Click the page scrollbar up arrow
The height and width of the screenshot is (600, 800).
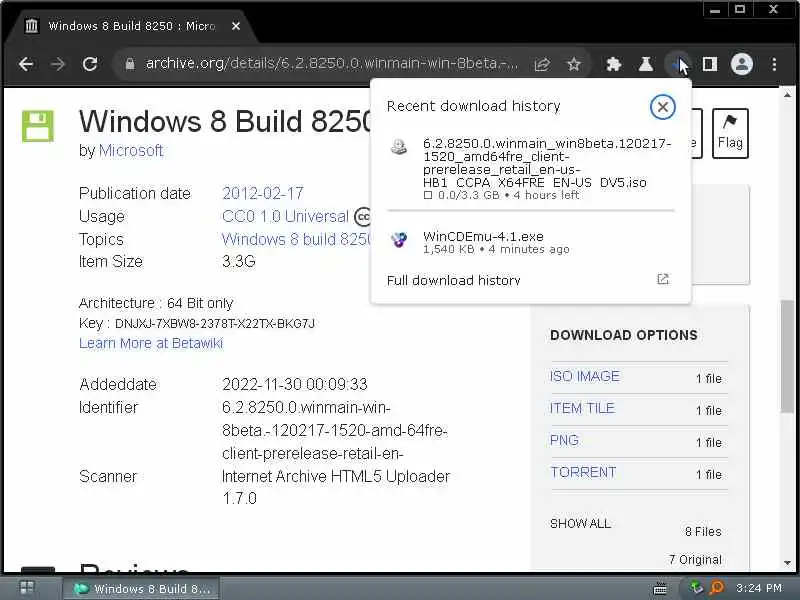(787, 95)
